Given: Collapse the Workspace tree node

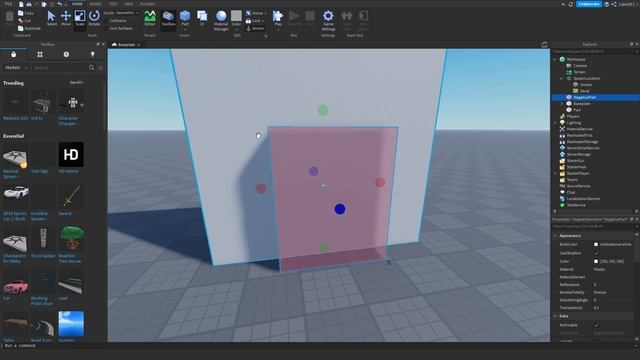Looking at the screenshot, I should (x=555, y=60).
